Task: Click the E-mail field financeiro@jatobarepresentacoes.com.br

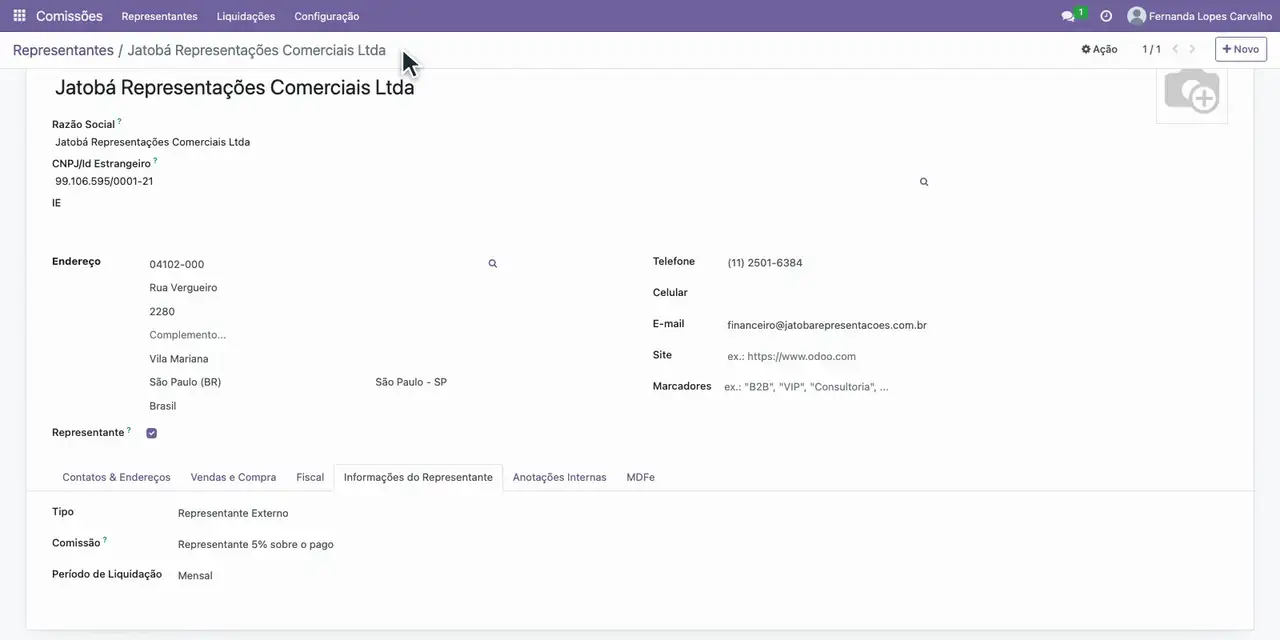Action: point(827,325)
